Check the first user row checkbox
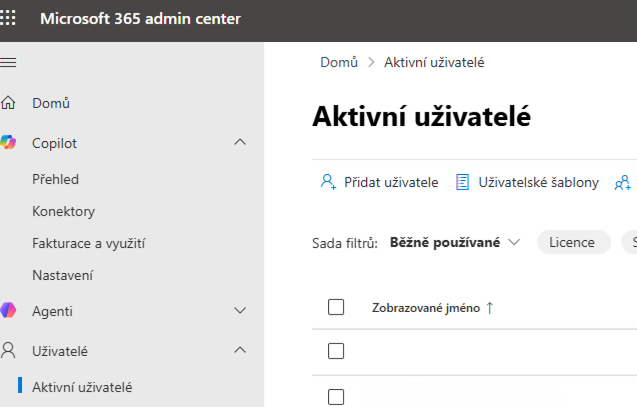 336,351
